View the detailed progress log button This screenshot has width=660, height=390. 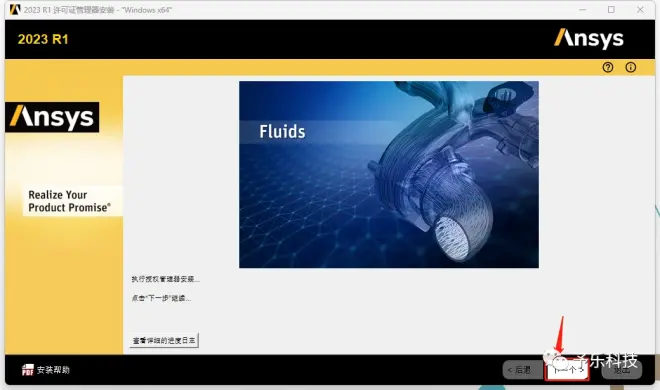[164, 340]
